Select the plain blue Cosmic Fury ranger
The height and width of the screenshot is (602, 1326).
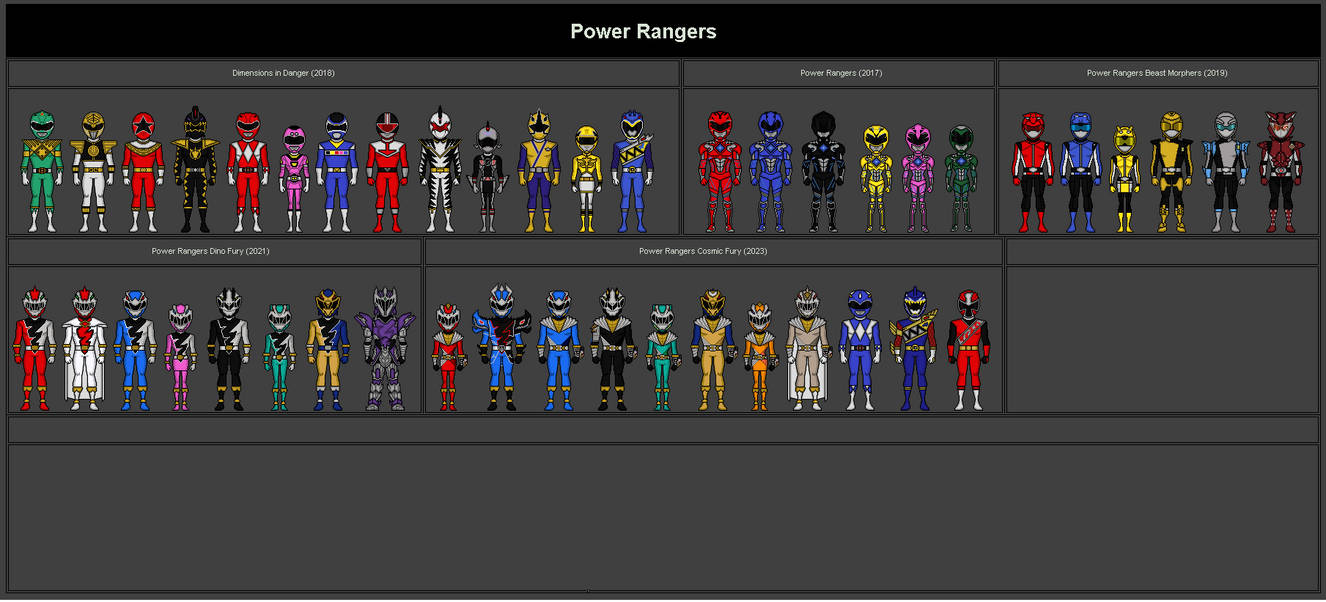[559, 350]
